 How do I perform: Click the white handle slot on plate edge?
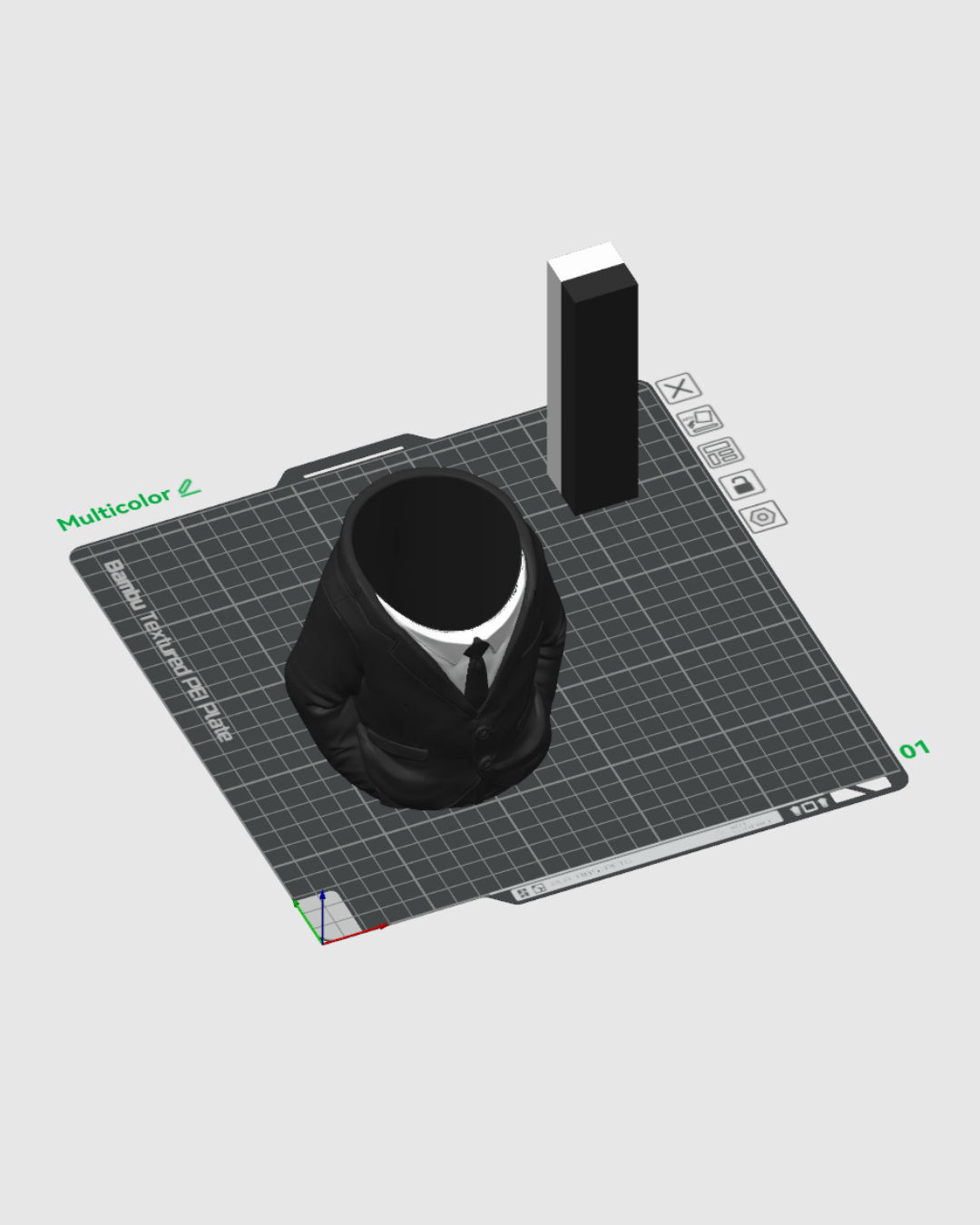(x=352, y=461)
